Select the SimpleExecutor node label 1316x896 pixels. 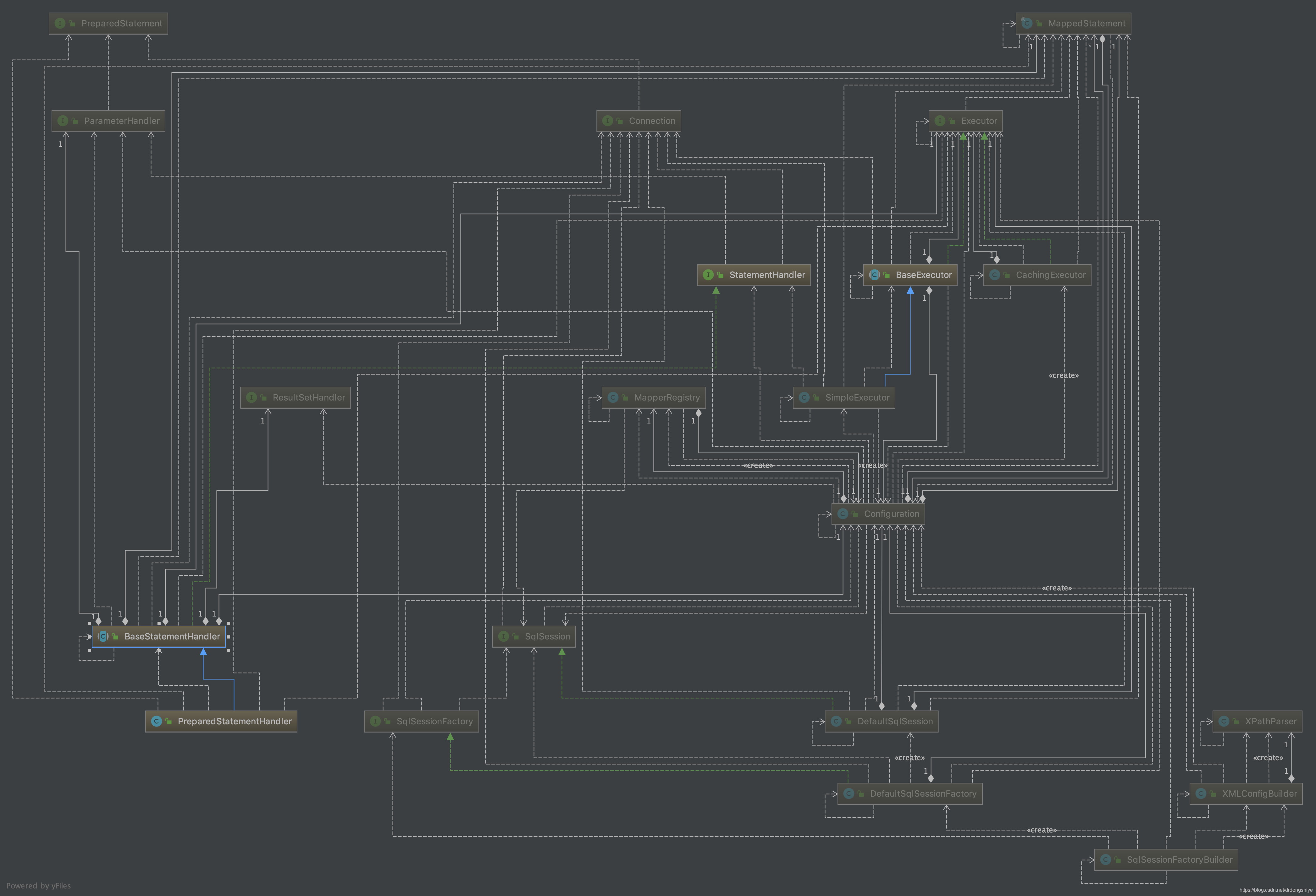[857, 398]
